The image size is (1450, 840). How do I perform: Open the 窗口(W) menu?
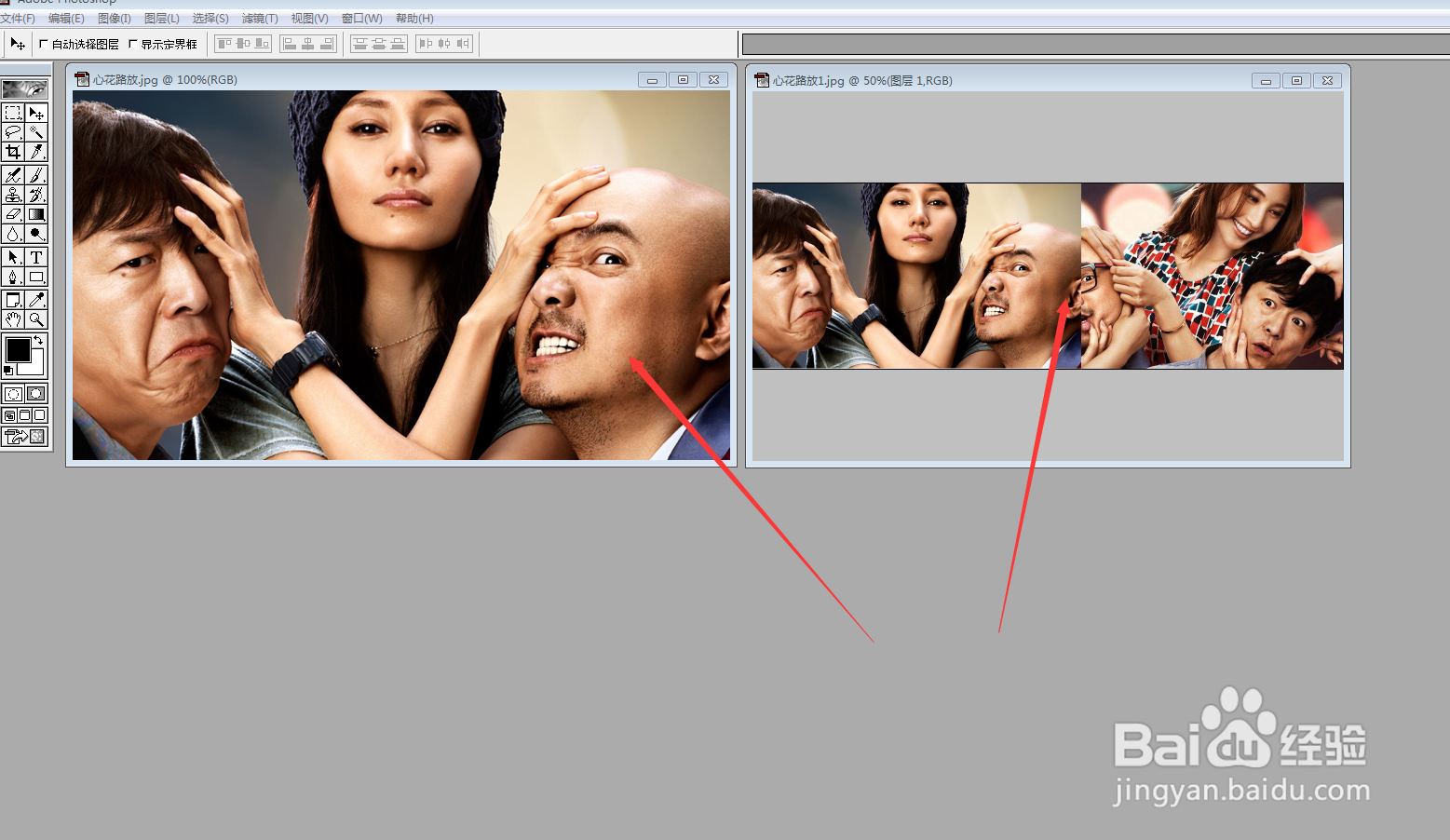click(x=362, y=19)
